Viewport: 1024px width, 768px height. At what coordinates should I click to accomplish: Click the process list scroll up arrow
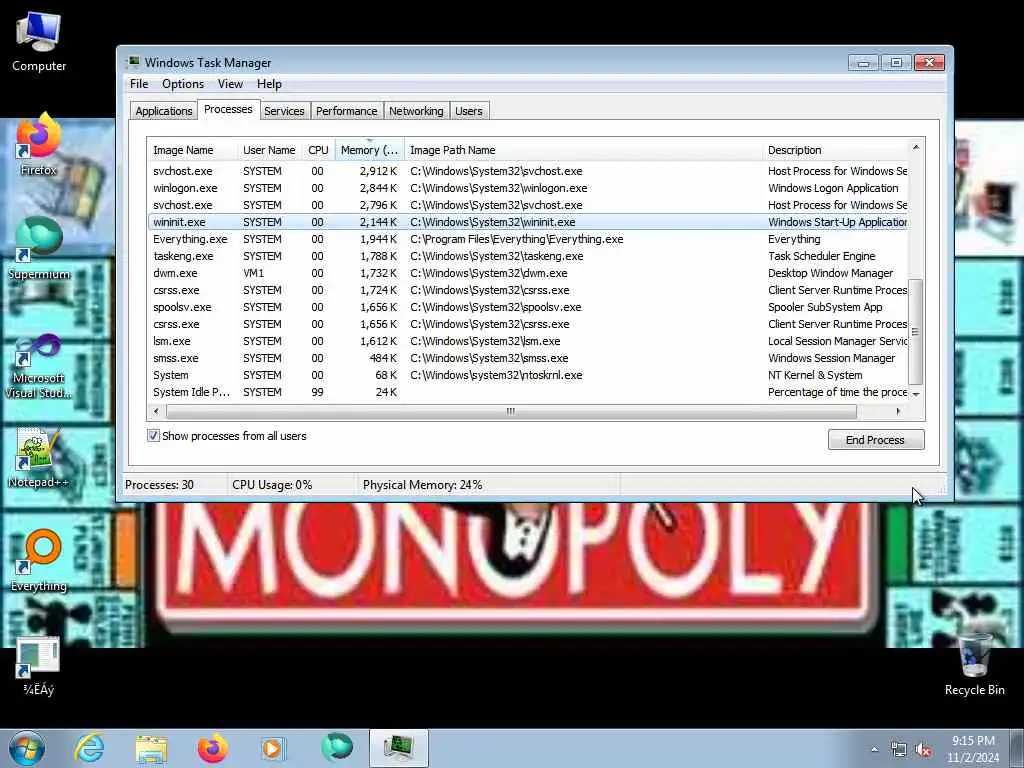916,148
